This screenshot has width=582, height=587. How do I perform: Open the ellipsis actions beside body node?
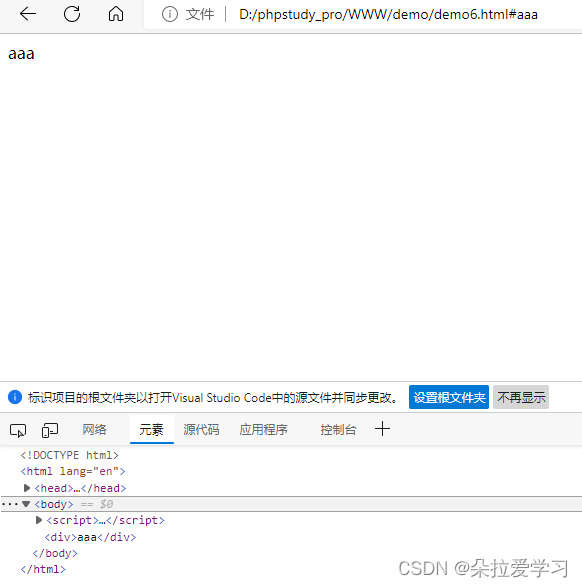[10, 504]
